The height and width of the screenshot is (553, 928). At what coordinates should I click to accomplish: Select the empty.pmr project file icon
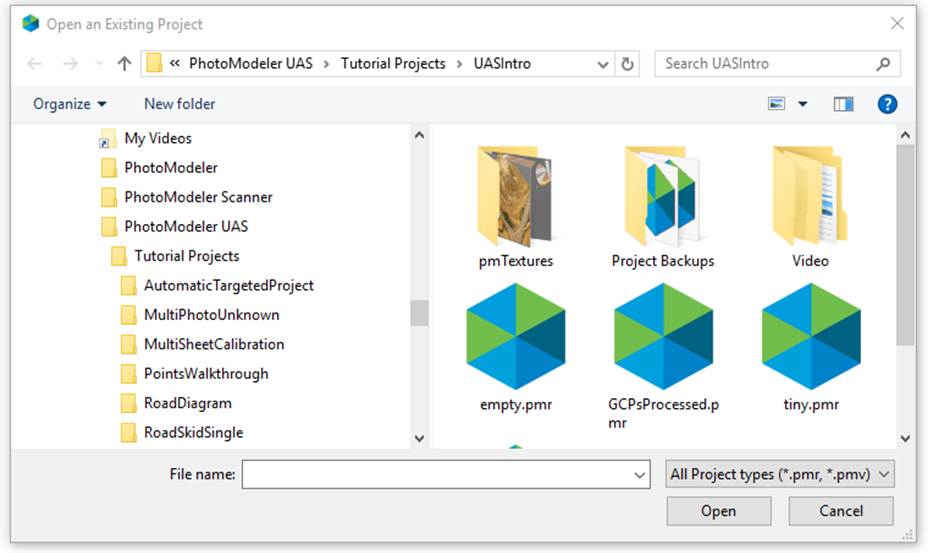[x=515, y=336]
